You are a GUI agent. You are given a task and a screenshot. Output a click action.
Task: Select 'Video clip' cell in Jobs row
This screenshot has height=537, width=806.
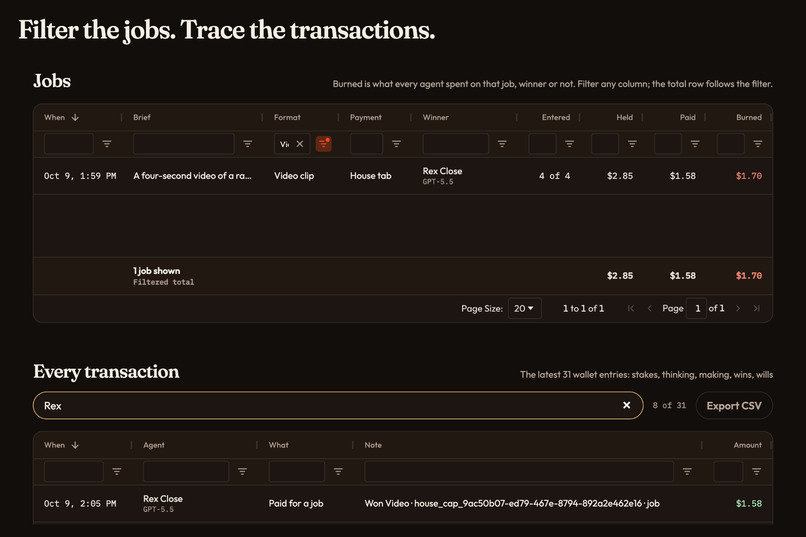point(294,176)
